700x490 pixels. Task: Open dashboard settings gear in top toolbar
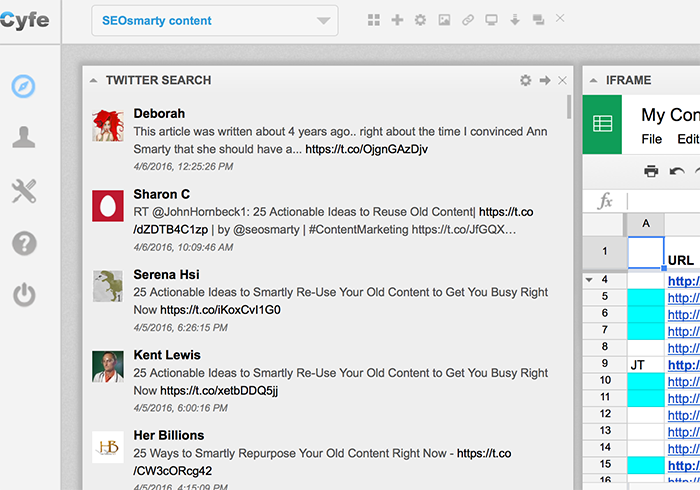(420, 20)
